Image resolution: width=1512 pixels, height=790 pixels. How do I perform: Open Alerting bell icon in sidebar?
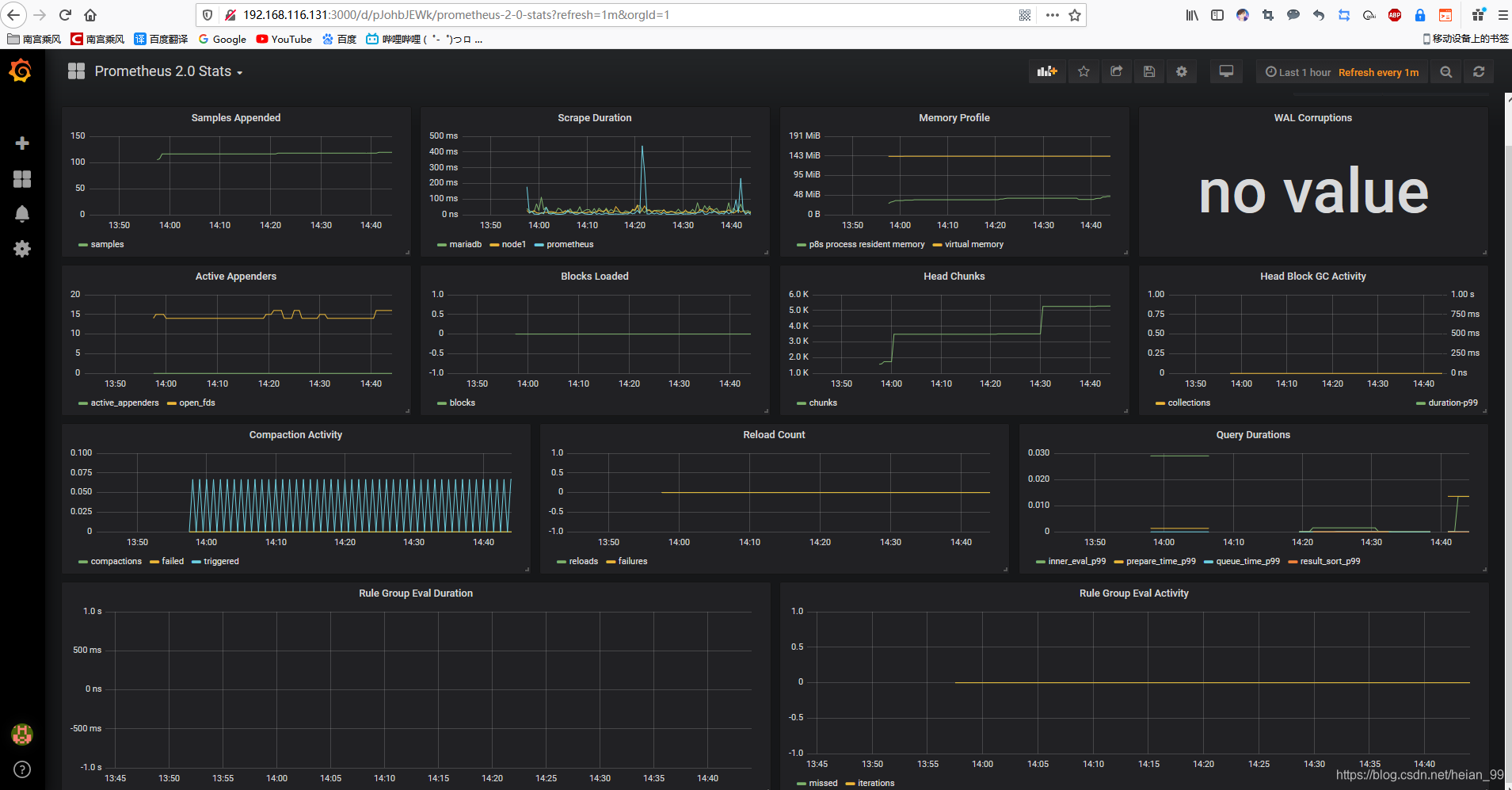[22, 214]
